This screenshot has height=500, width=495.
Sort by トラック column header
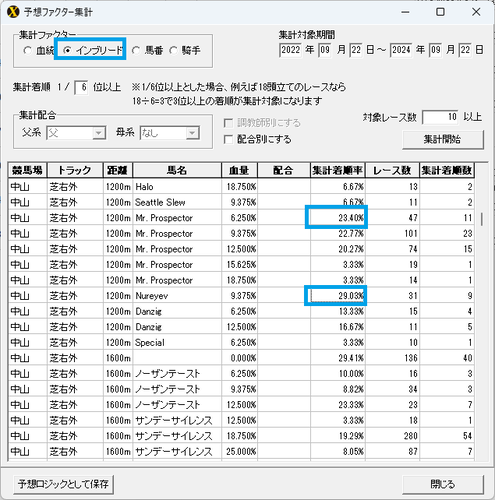point(75,171)
